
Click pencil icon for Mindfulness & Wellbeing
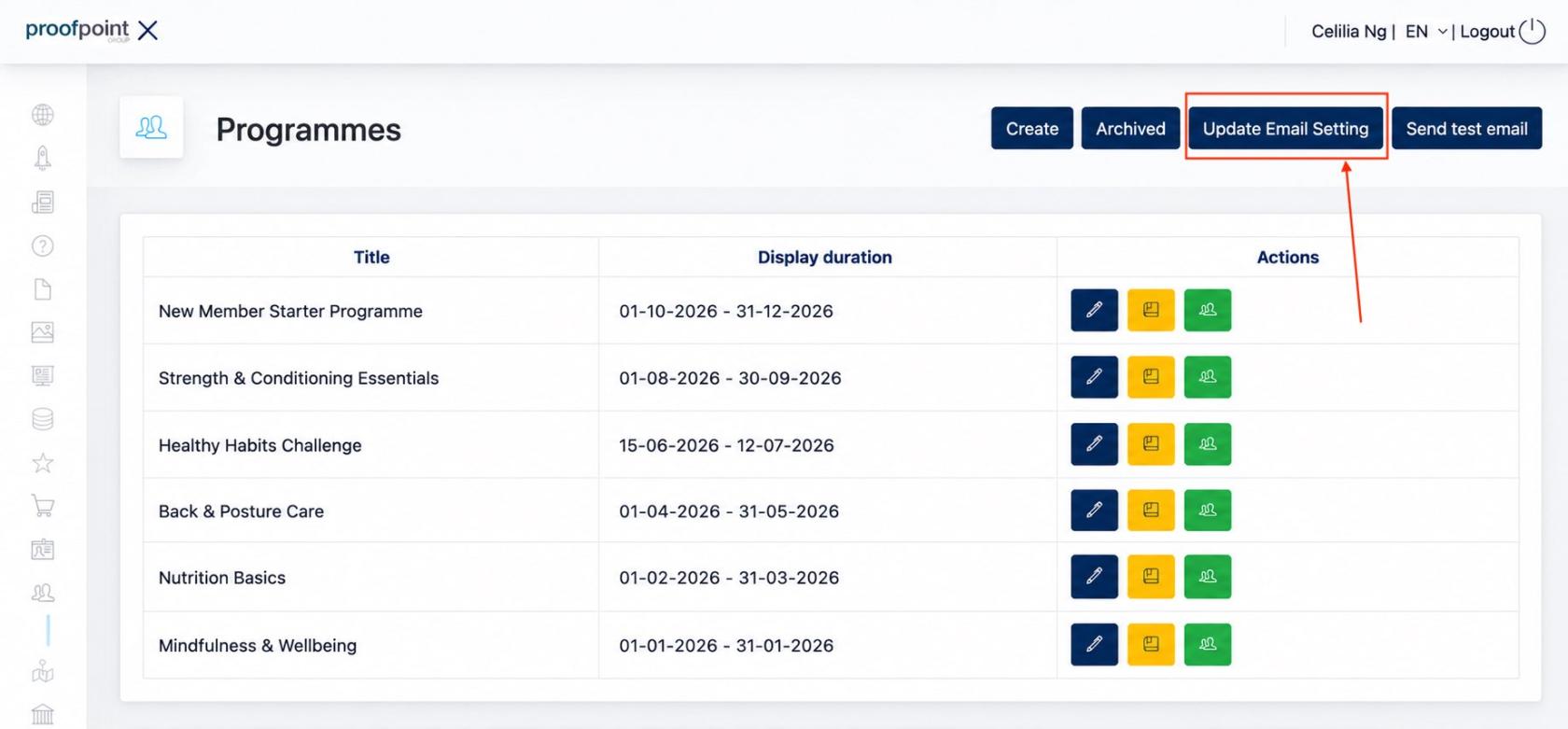(x=1094, y=644)
